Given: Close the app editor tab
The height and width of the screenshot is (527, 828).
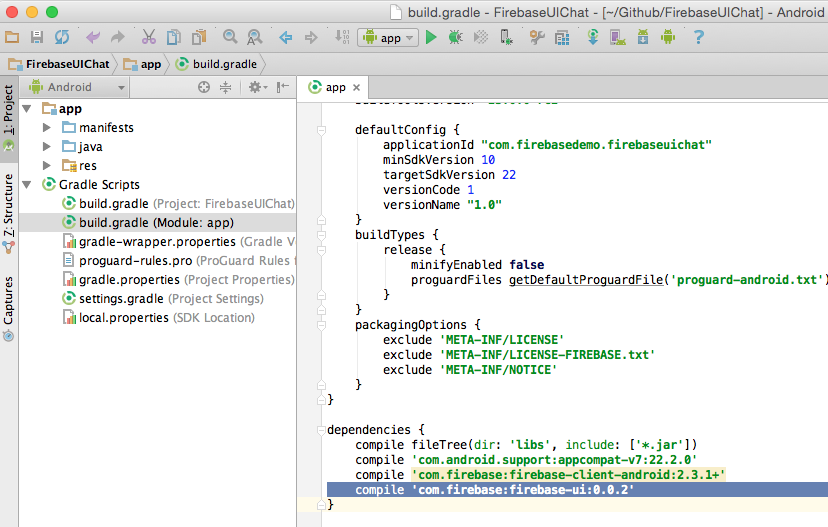Looking at the screenshot, I should [356, 88].
